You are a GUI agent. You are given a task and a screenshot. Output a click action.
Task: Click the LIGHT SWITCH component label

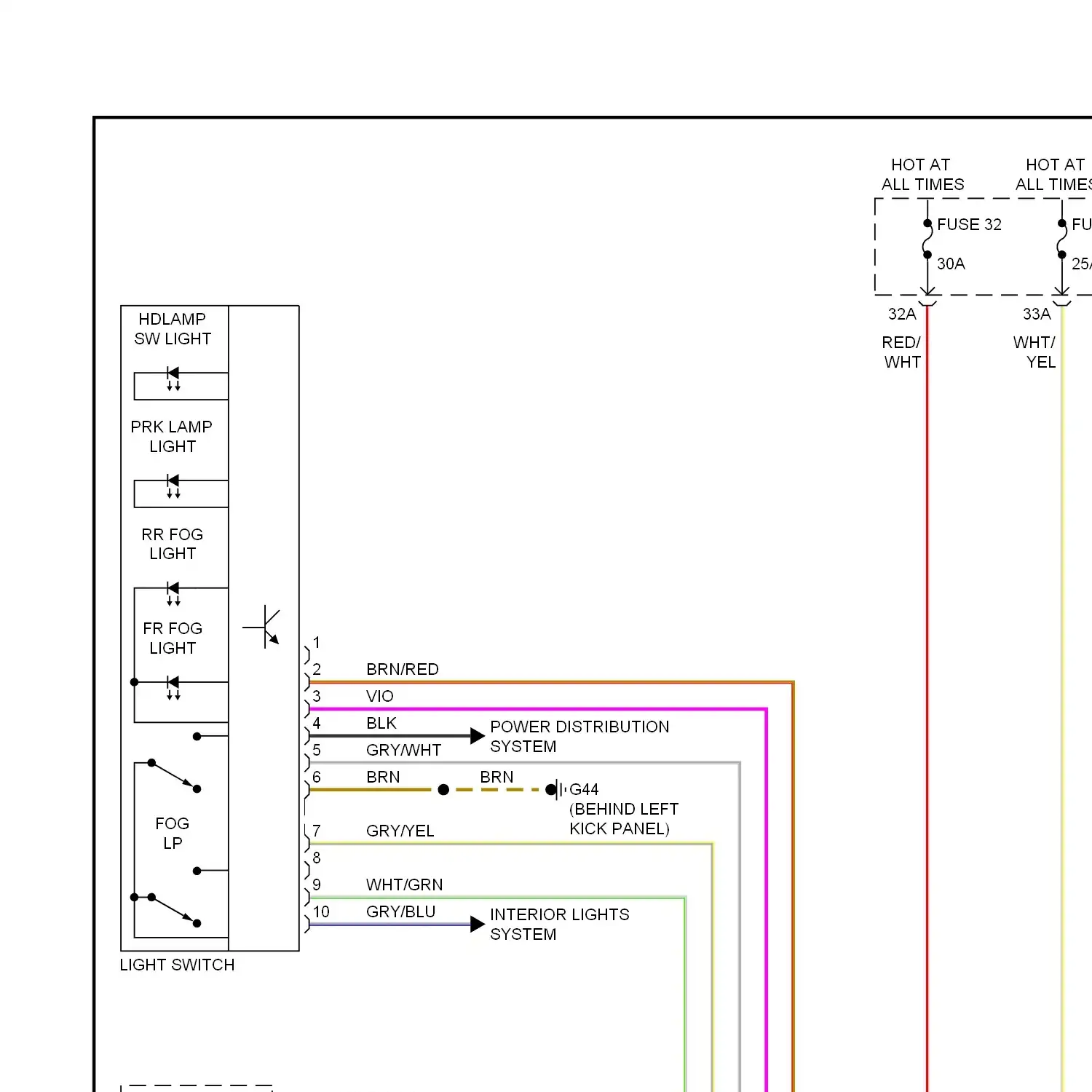pos(177,965)
